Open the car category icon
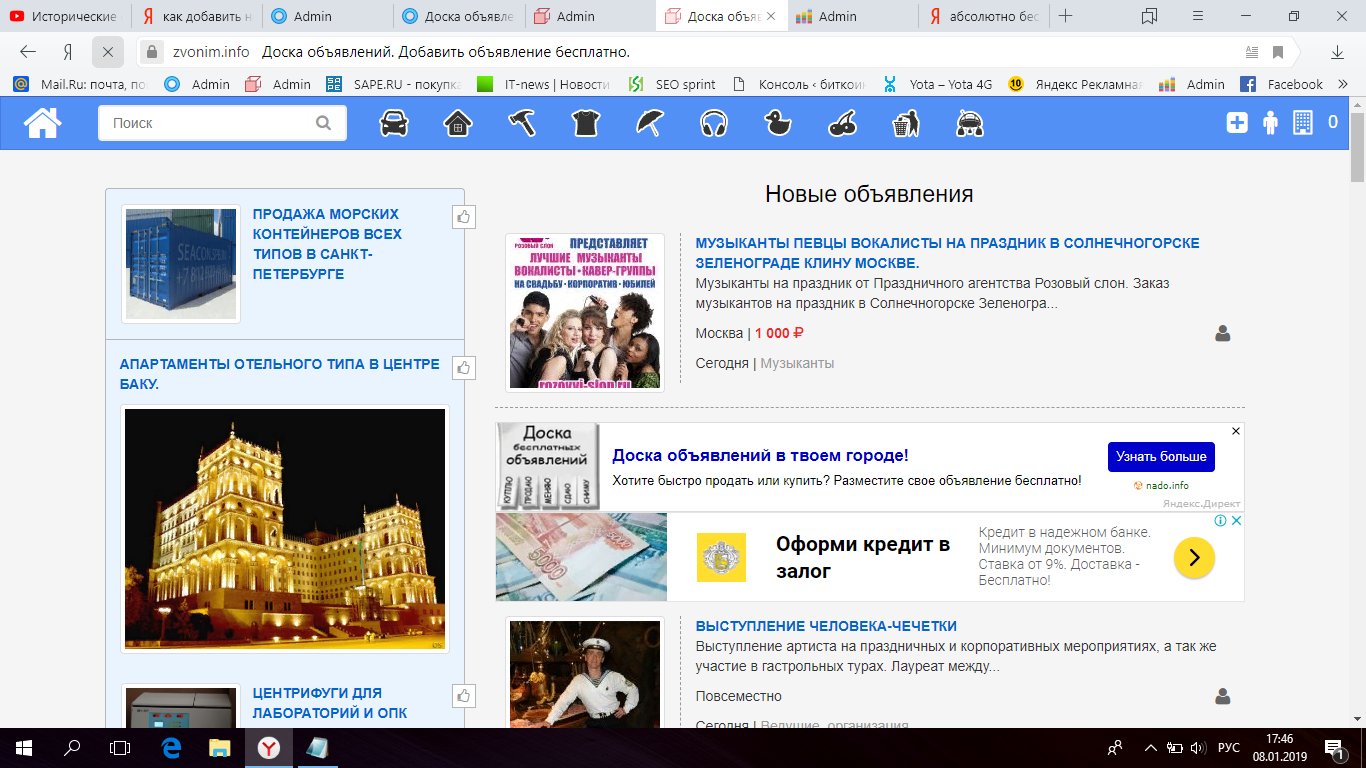This screenshot has height=768, width=1366. tap(394, 123)
